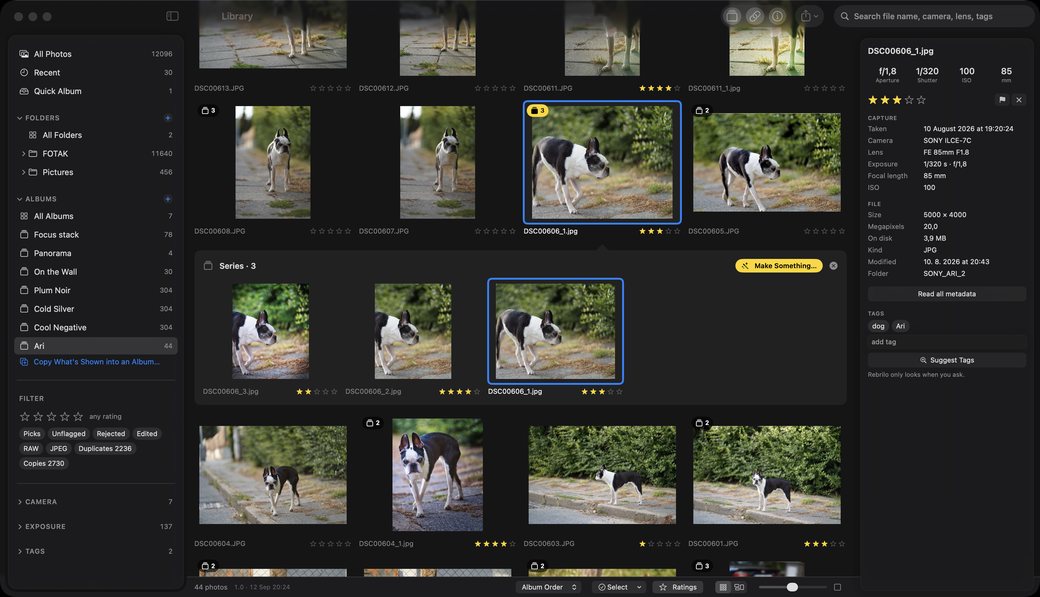Image resolution: width=1040 pixels, height=597 pixels.
Task: Toggle the Copies 2730 filter
Action: pos(44,464)
